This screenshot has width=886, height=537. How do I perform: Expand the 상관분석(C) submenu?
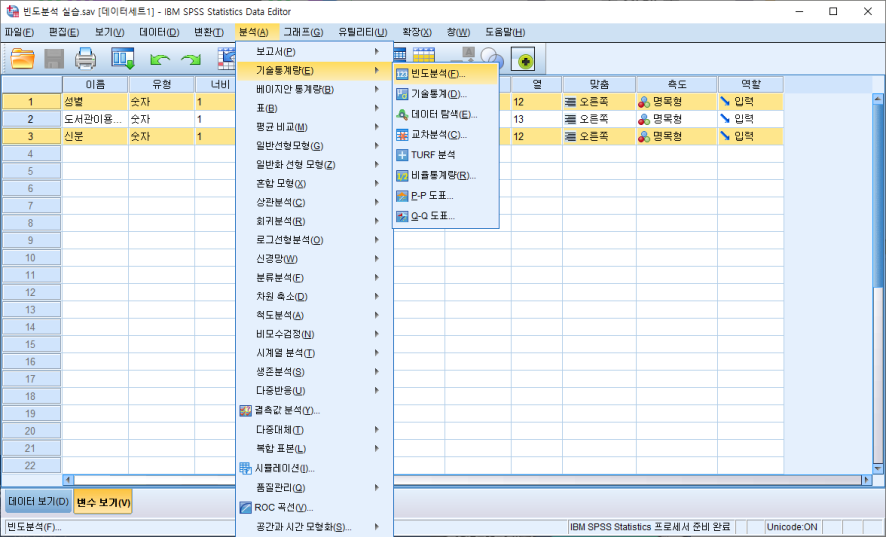pos(314,202)
